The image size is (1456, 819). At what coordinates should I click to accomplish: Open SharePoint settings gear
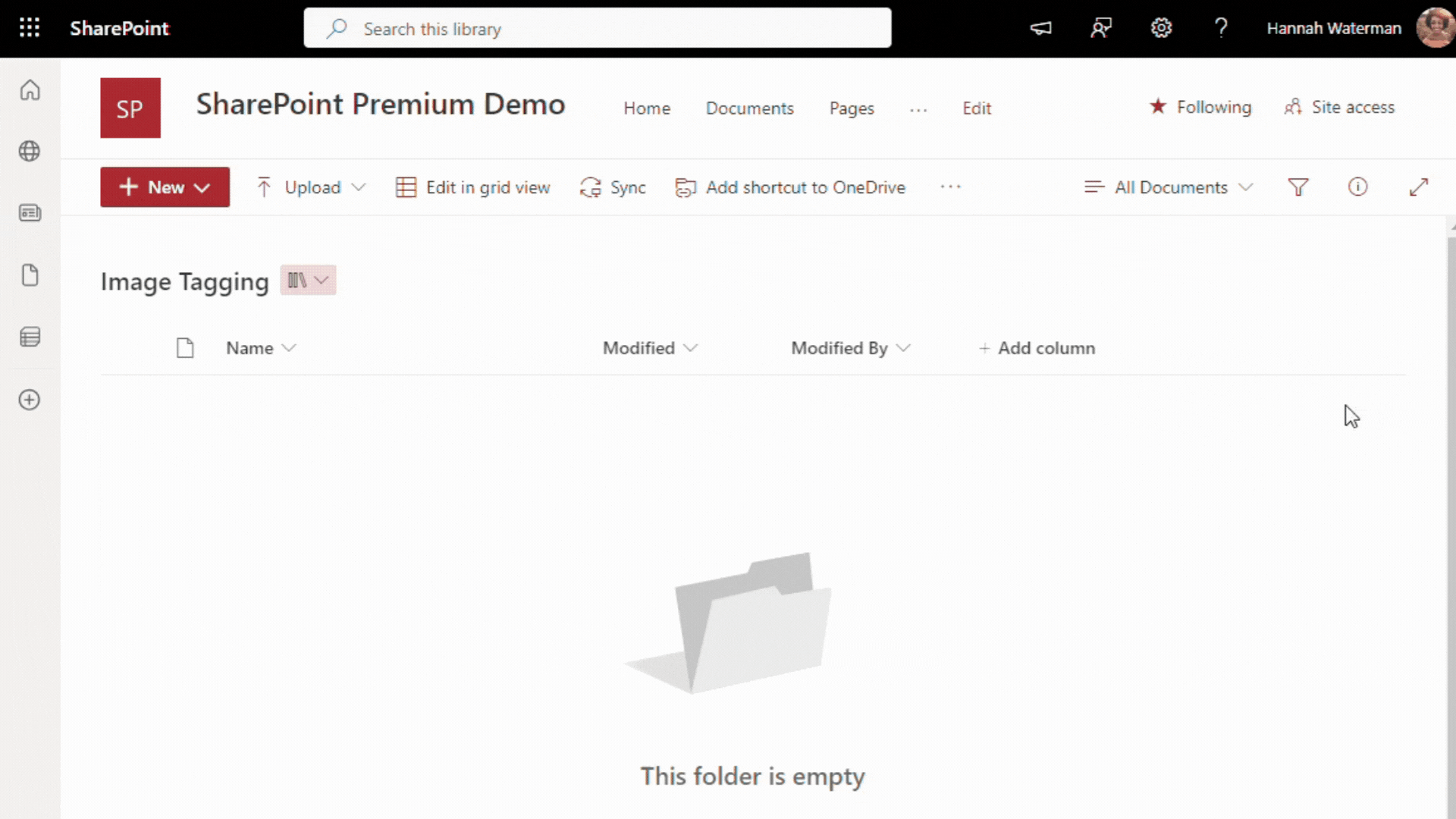point(1161,28)
